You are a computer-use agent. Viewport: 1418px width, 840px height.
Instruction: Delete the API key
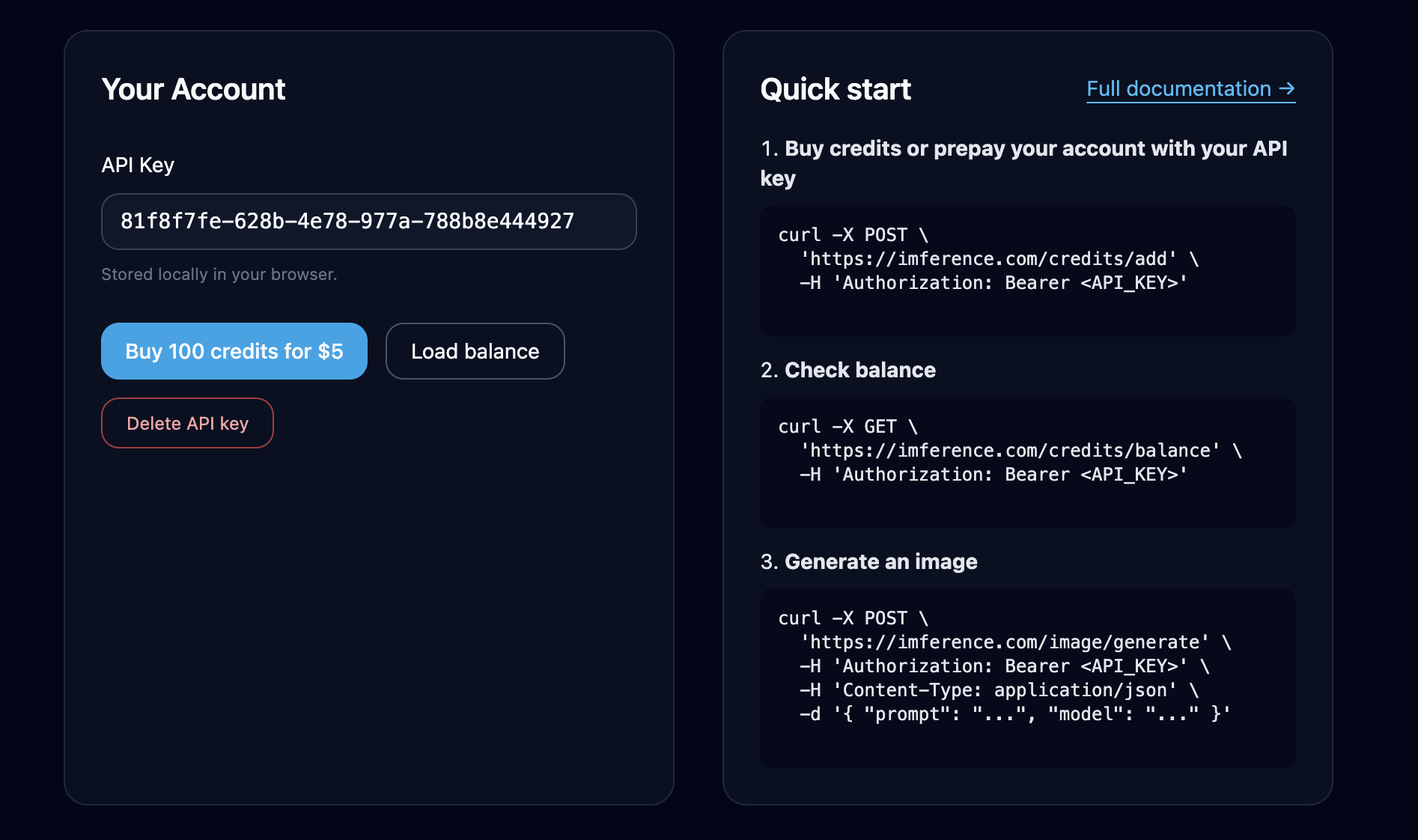coord(187,423)
